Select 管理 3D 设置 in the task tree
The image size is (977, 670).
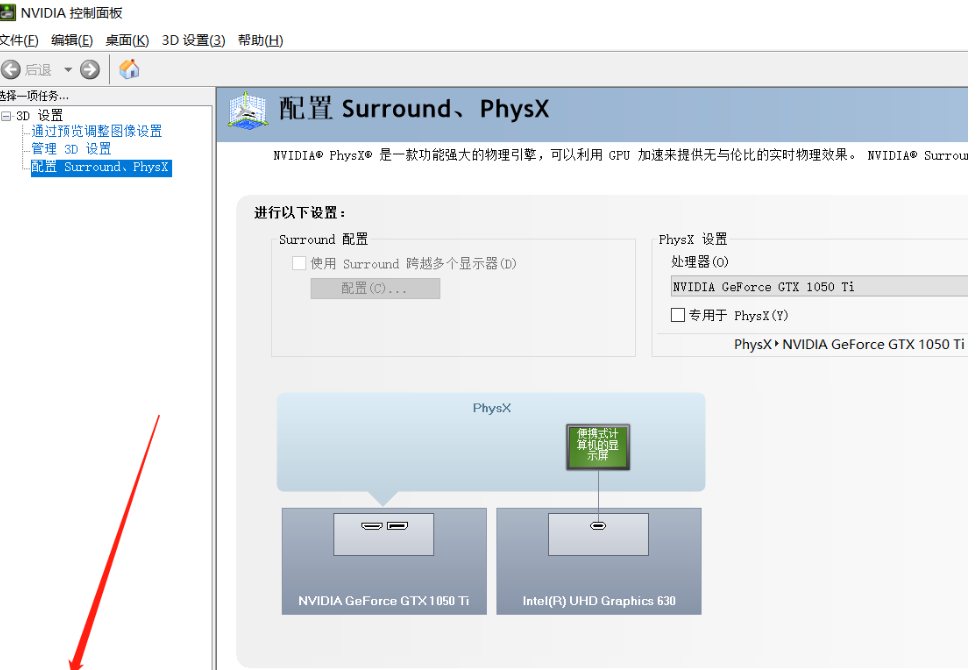tap(71, 149)
